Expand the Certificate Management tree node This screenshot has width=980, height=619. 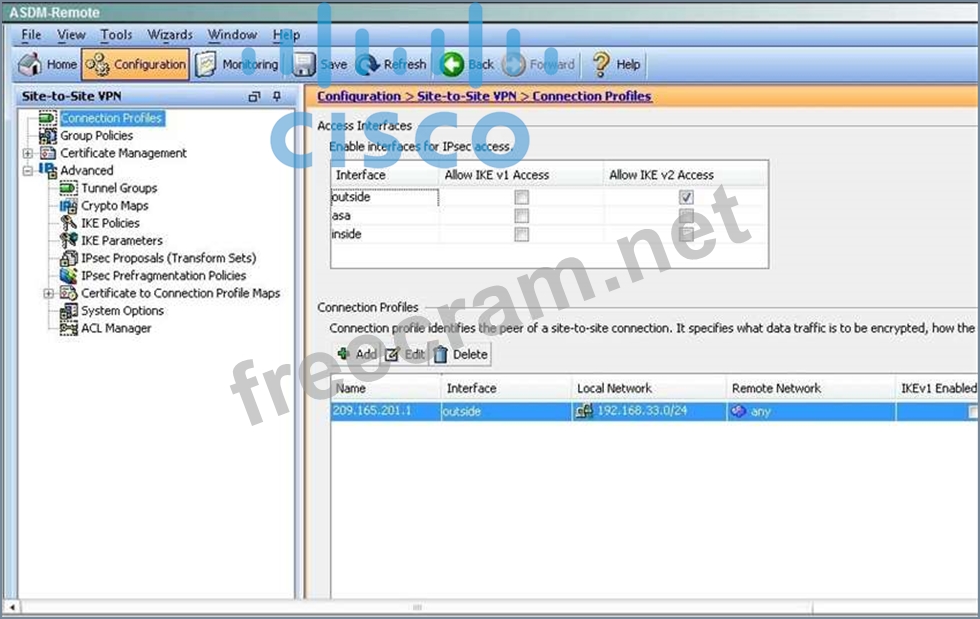[28, 154]
